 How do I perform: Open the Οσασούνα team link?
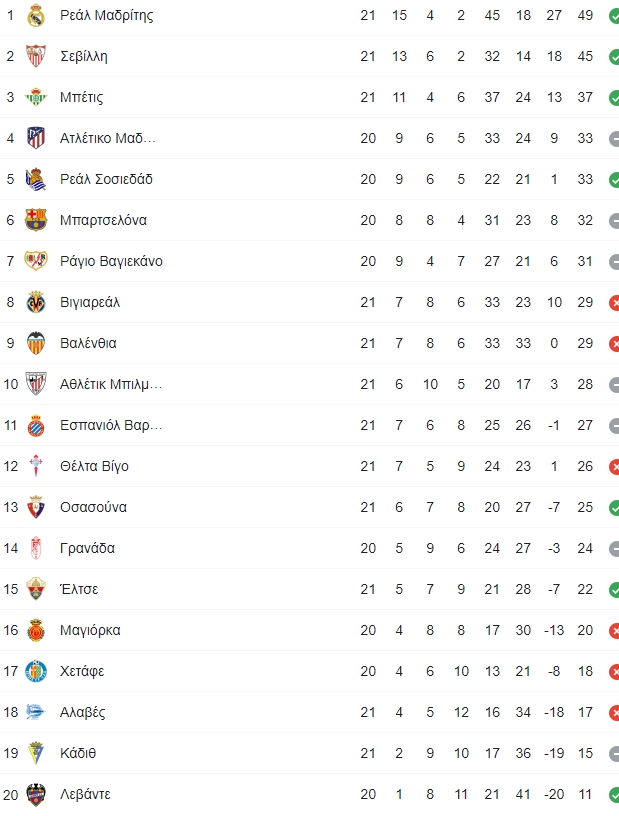point(93,507)
